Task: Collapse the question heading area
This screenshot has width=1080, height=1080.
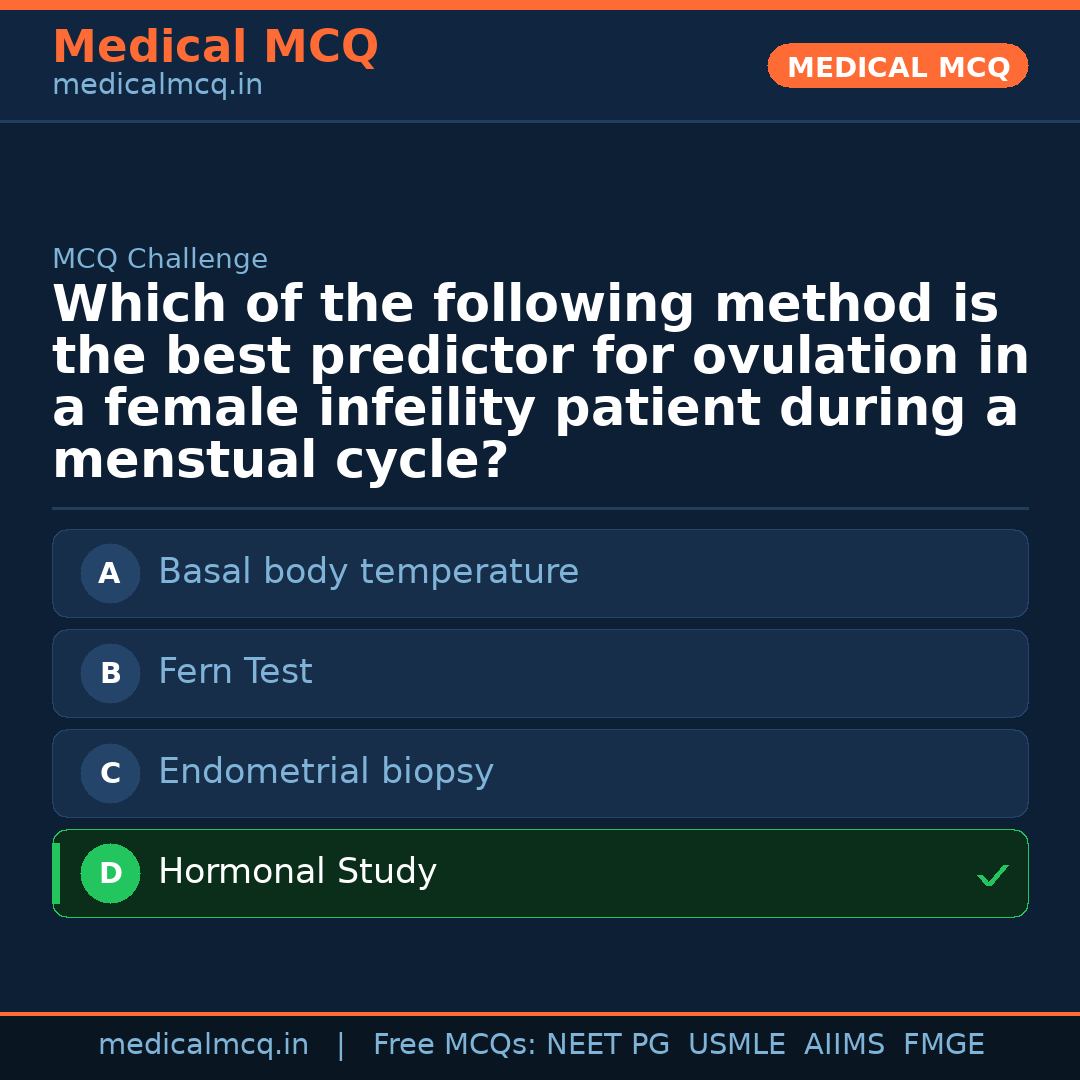Action: pos(540,380)
